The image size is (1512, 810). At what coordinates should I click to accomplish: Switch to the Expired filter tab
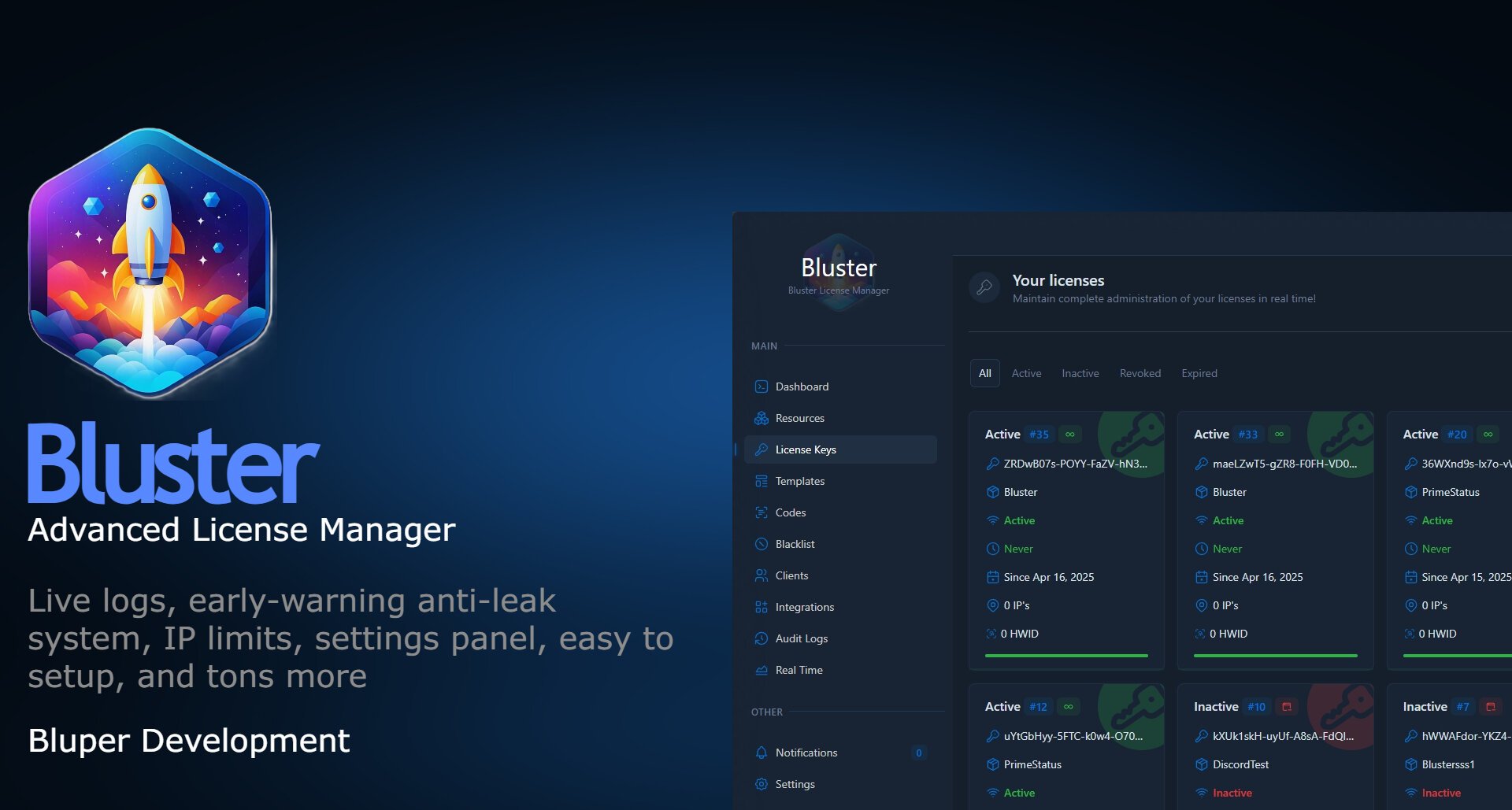pos(1199,373)
